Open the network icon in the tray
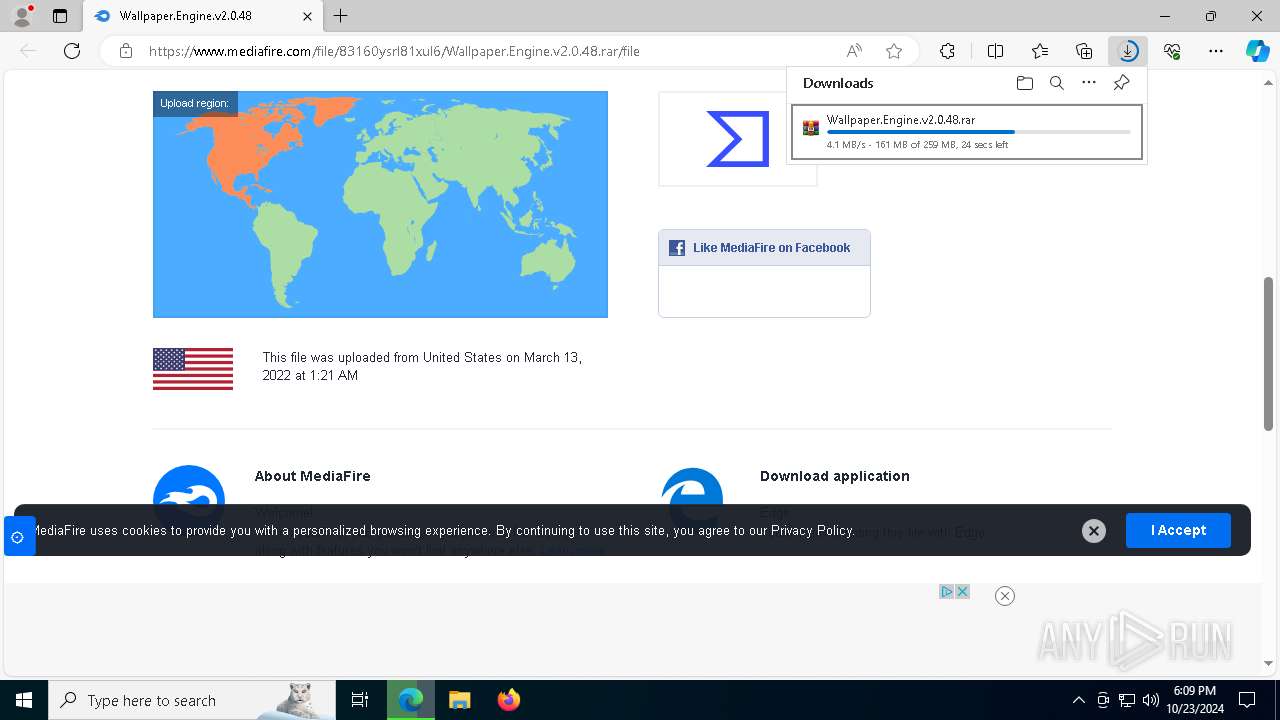The height and width of the screenshot is (720, 1280). point(1126,700)
